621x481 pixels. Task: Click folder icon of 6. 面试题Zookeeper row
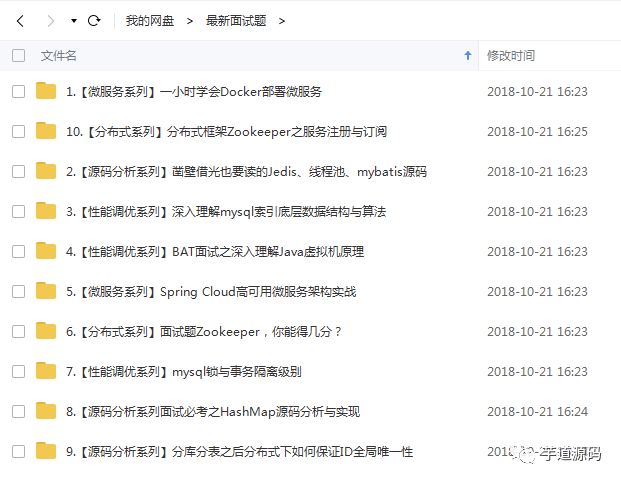click(46, 331)
